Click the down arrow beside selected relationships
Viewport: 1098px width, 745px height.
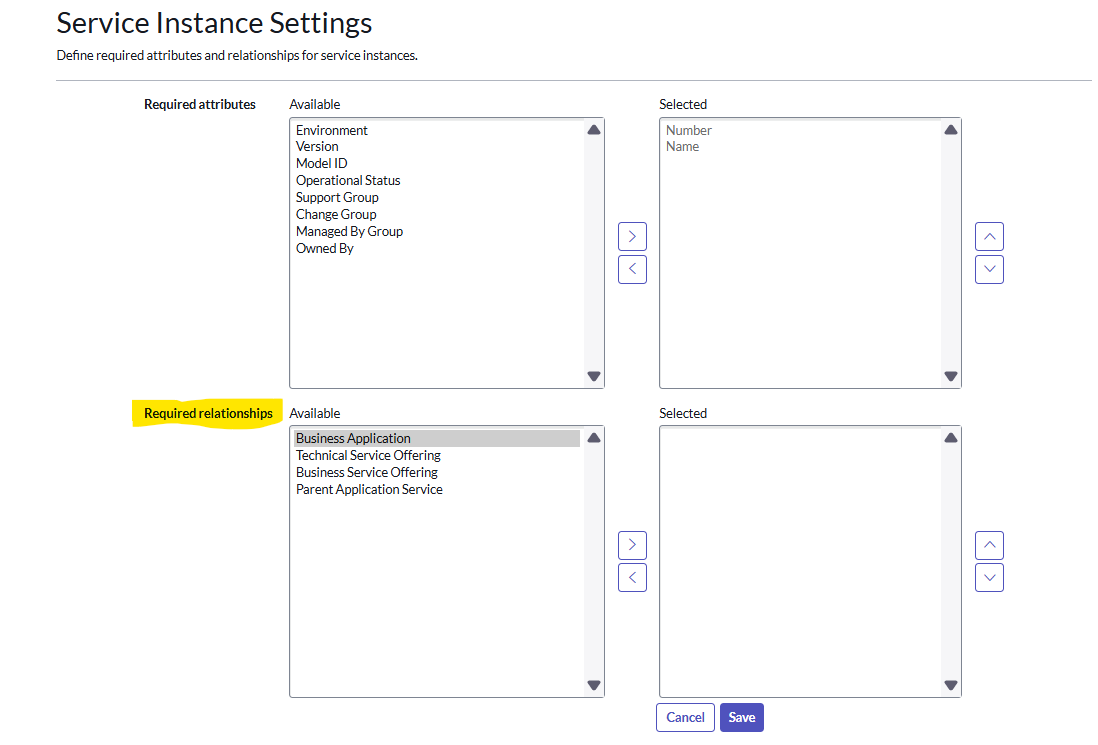(989, 577)
